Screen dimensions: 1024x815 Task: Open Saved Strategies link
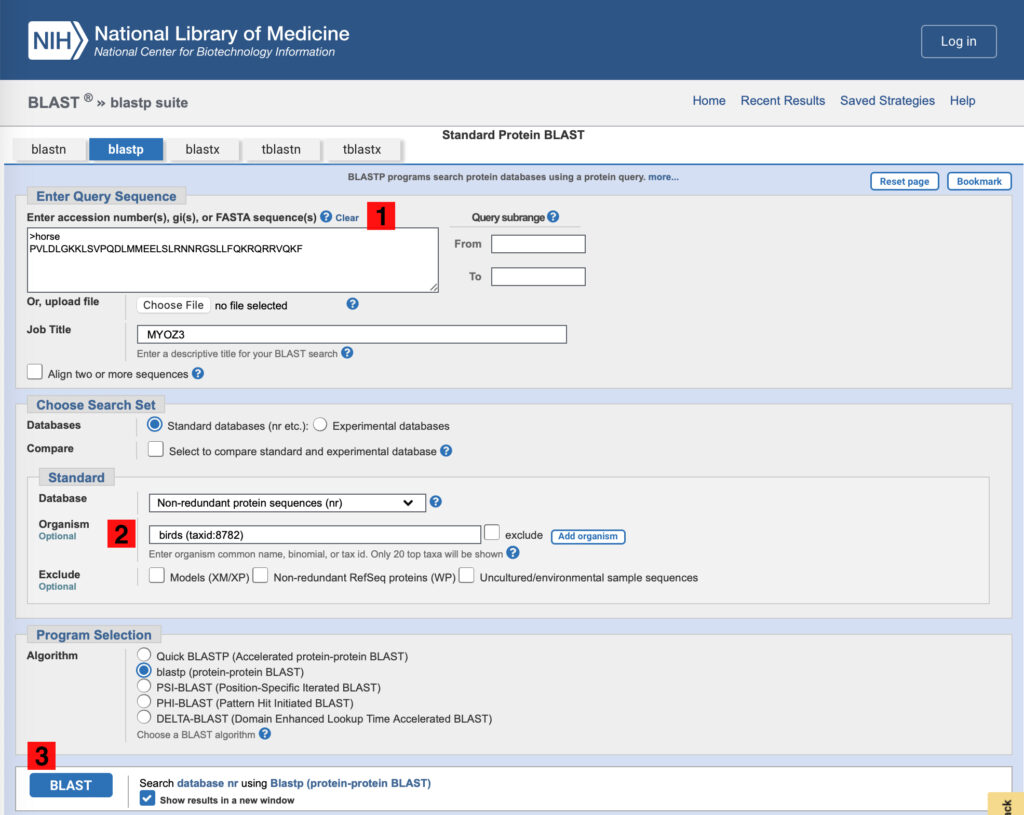click(x=887, y=101)
